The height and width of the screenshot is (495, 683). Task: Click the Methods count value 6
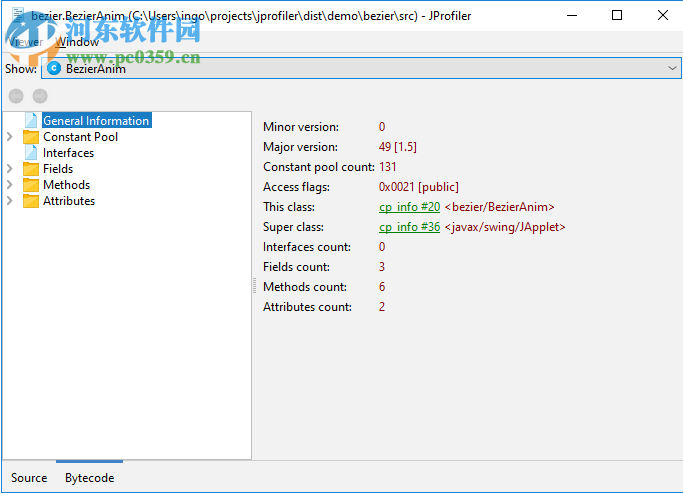[x=382, y=287]
